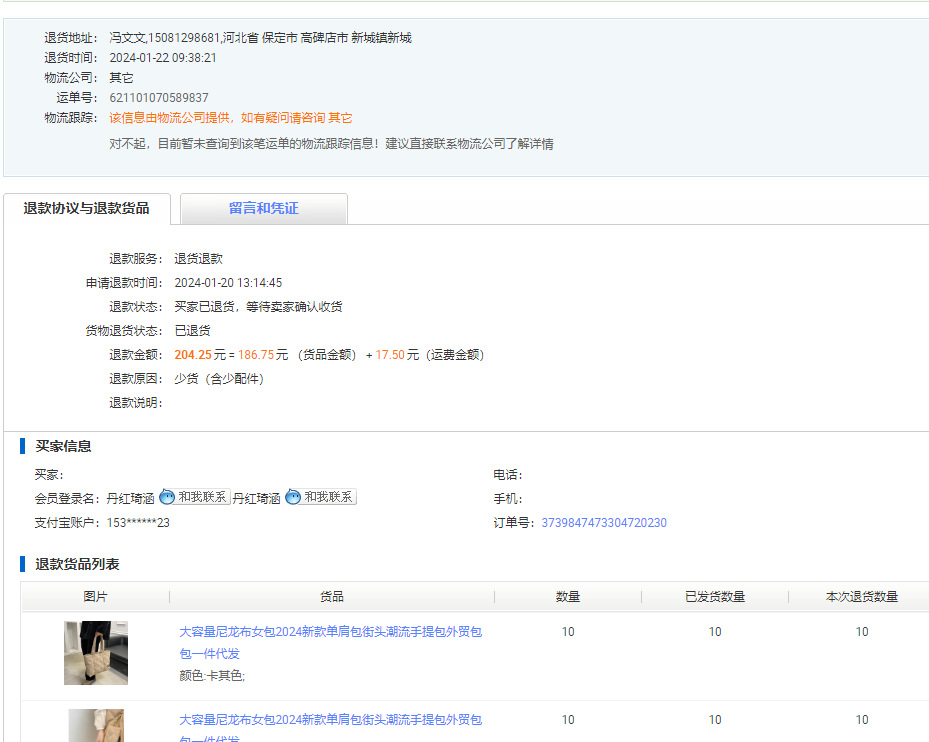The width and height of the screenshot is (929, 742).
Task: Click the 本次退货数量 column header
Action: pos(862,597)
